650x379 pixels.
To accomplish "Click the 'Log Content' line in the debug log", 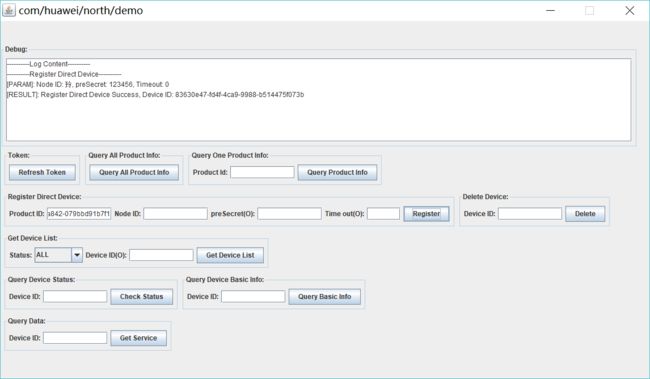I will [48, 64].
